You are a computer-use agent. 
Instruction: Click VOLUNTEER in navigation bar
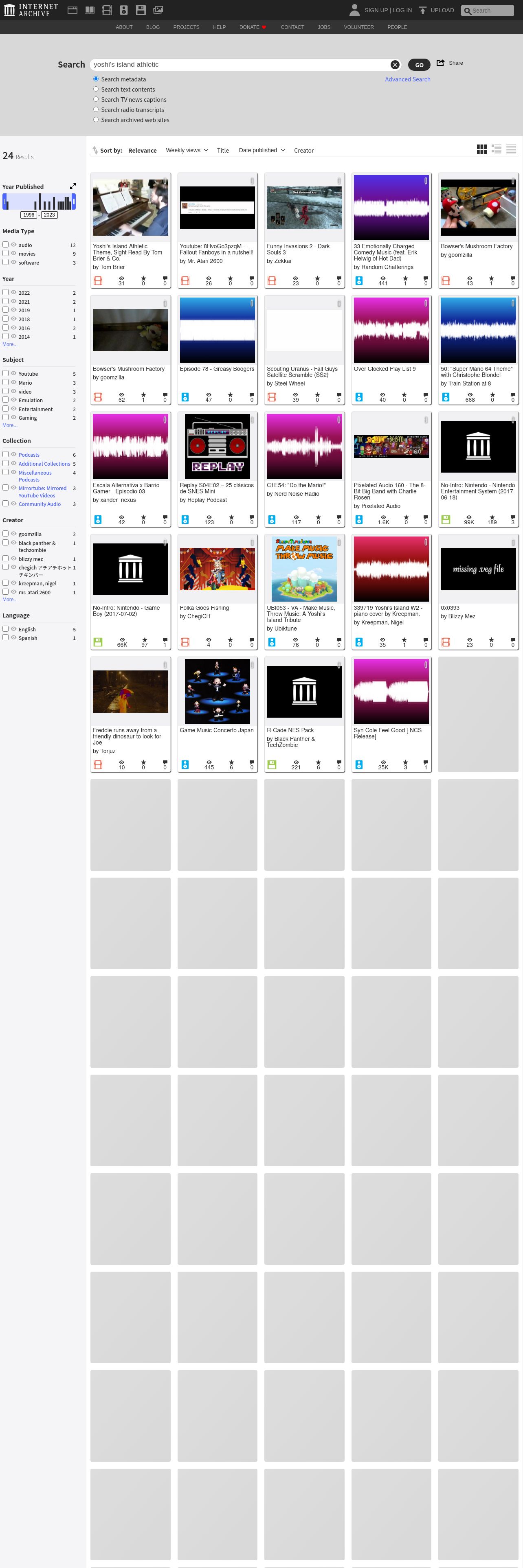pos(358,27)
